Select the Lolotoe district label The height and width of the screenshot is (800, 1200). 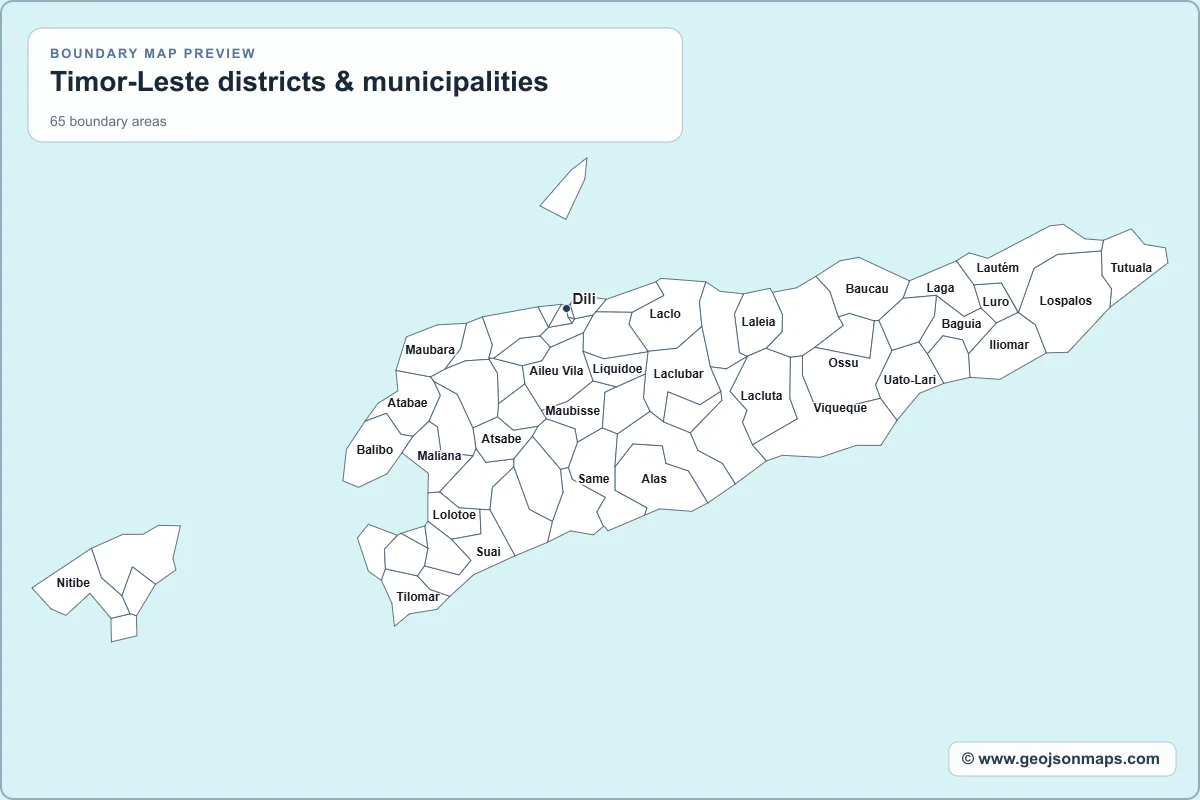[454, 515]
